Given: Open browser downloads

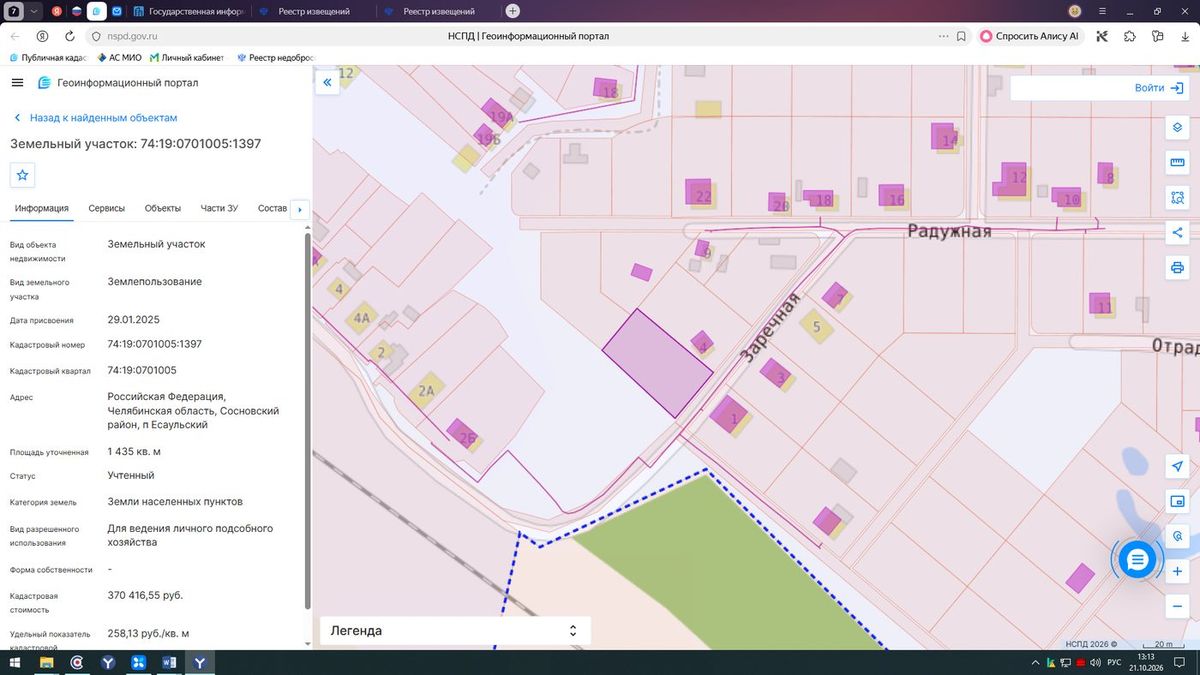Looking at the screenshot, I should [1186, 36].
